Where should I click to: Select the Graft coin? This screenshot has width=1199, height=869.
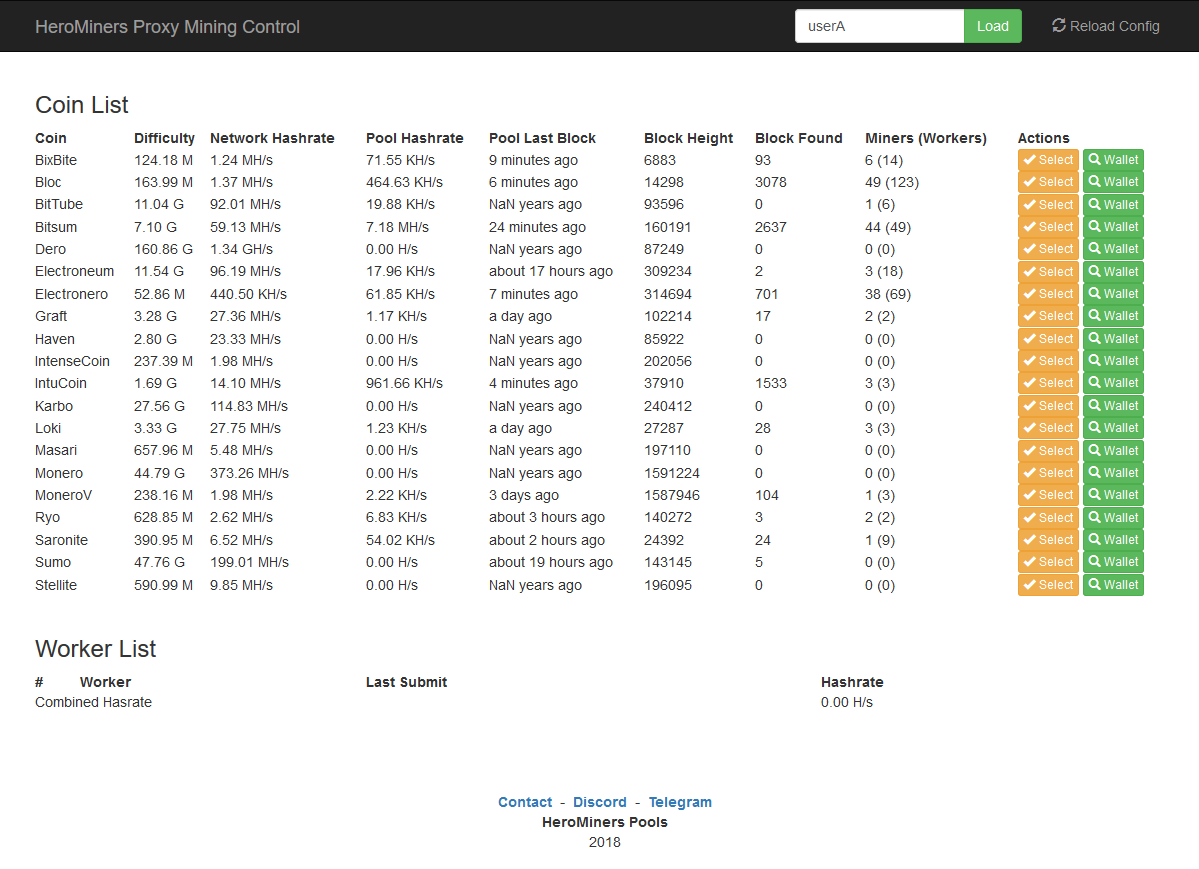[x=1048, y=316]
